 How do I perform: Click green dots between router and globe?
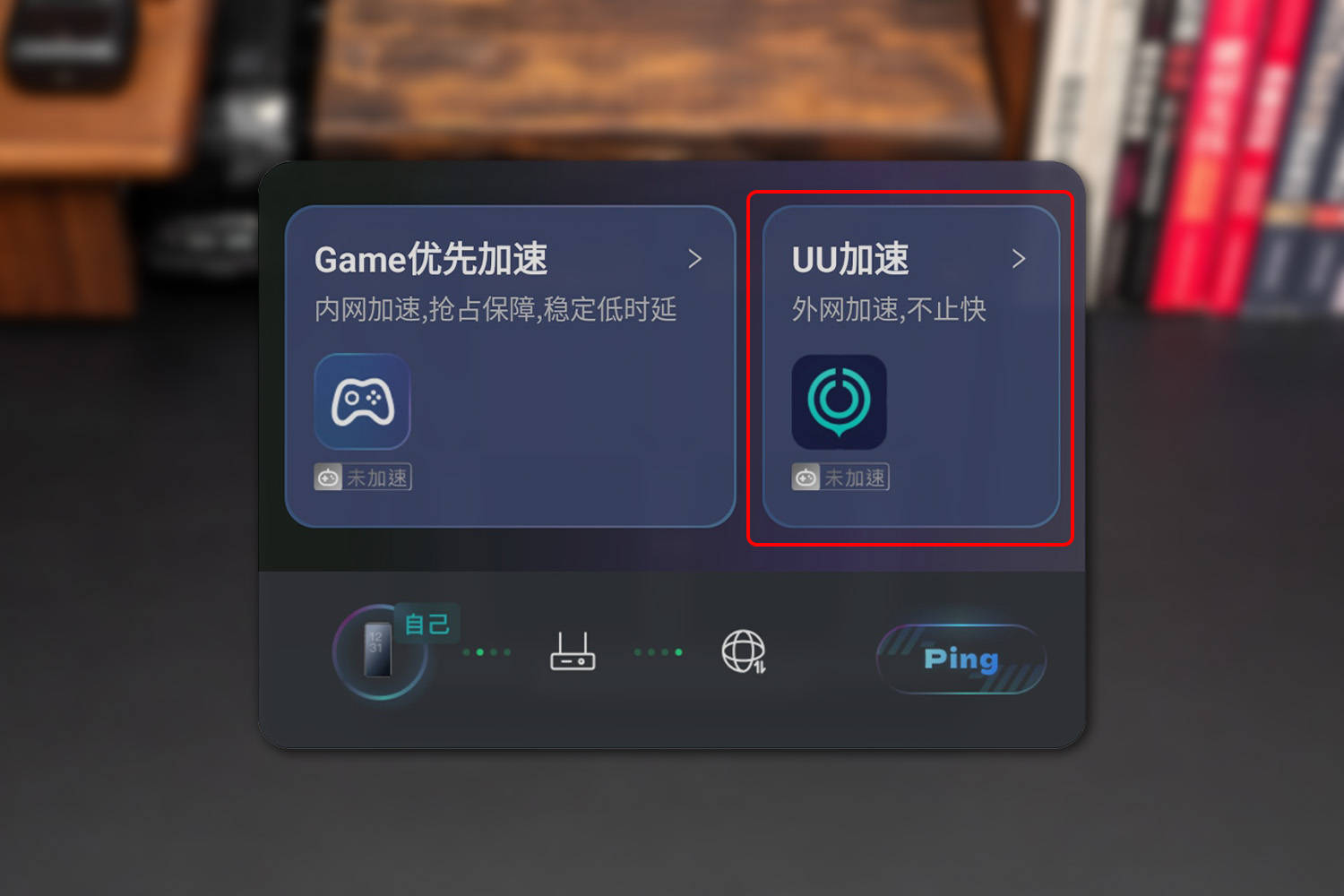[x=659, y=652]
